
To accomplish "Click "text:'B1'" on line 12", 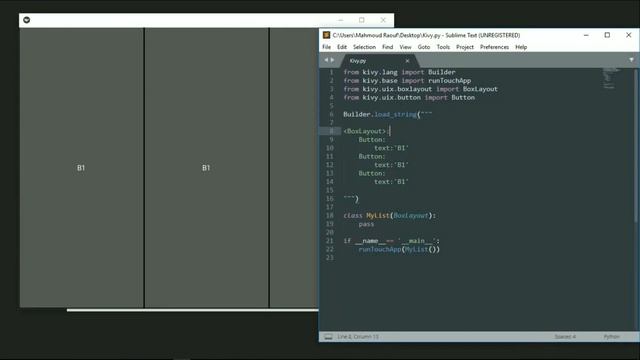I will (x=391, y=165).
